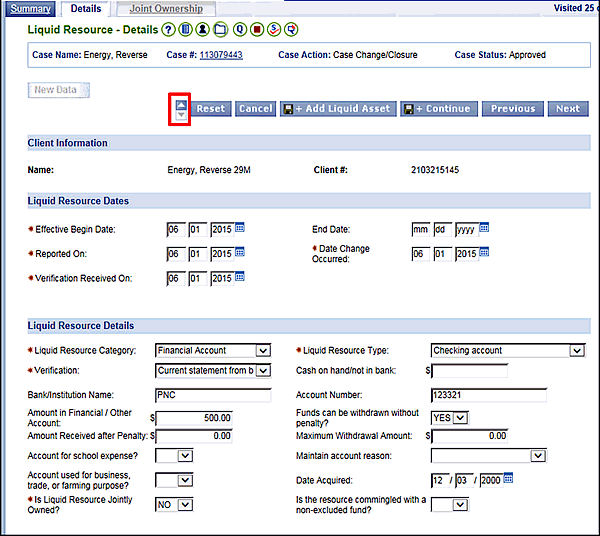
Task: Switch to the Summary tab
Action: [x=29, y=8]
